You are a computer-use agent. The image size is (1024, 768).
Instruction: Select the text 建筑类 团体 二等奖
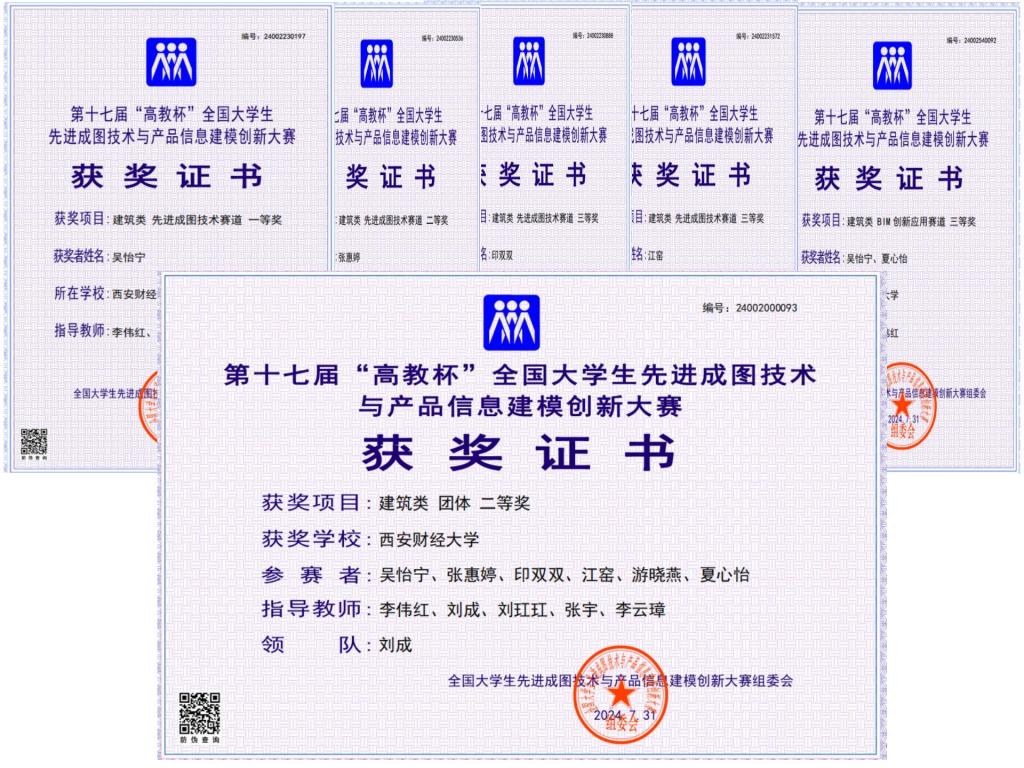455,504
